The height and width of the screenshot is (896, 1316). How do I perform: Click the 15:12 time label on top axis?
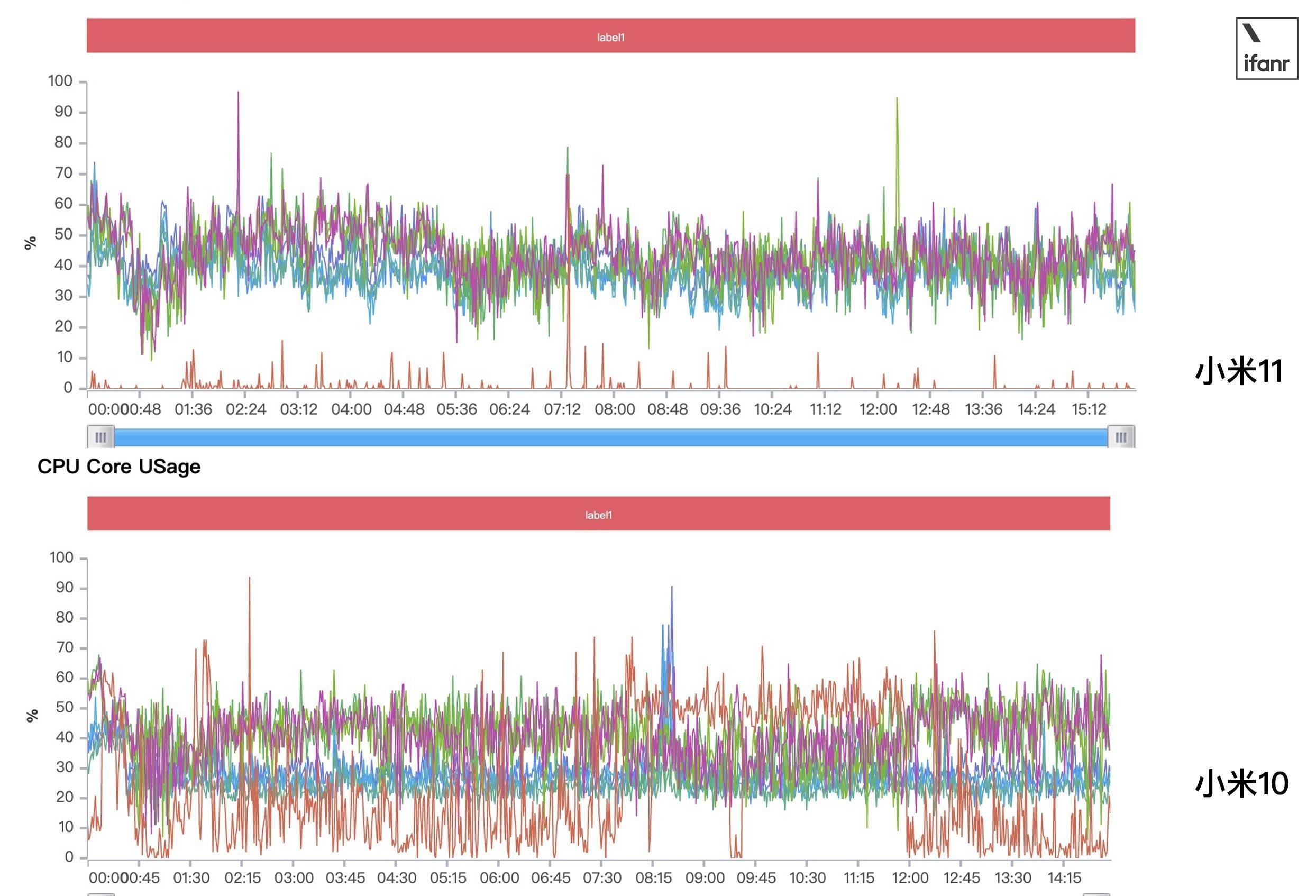(1089, 409)
